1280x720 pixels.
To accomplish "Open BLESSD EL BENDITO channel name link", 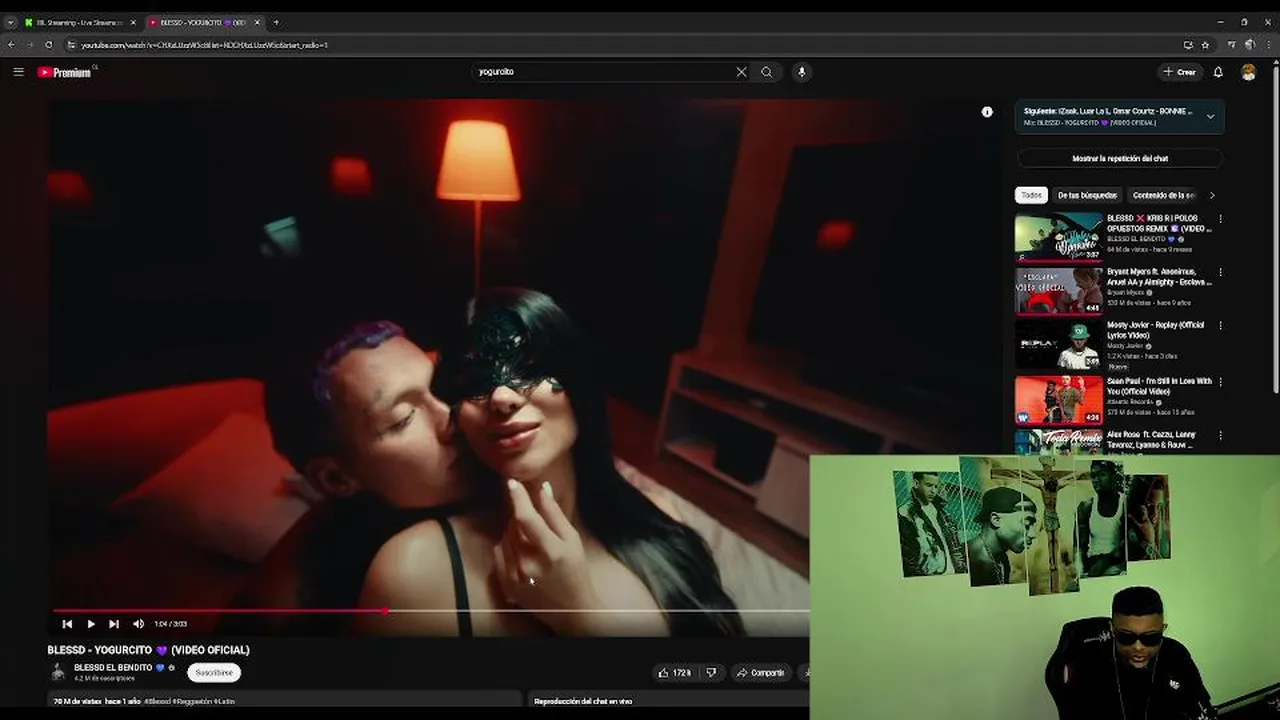I will [x=112, y=667].
